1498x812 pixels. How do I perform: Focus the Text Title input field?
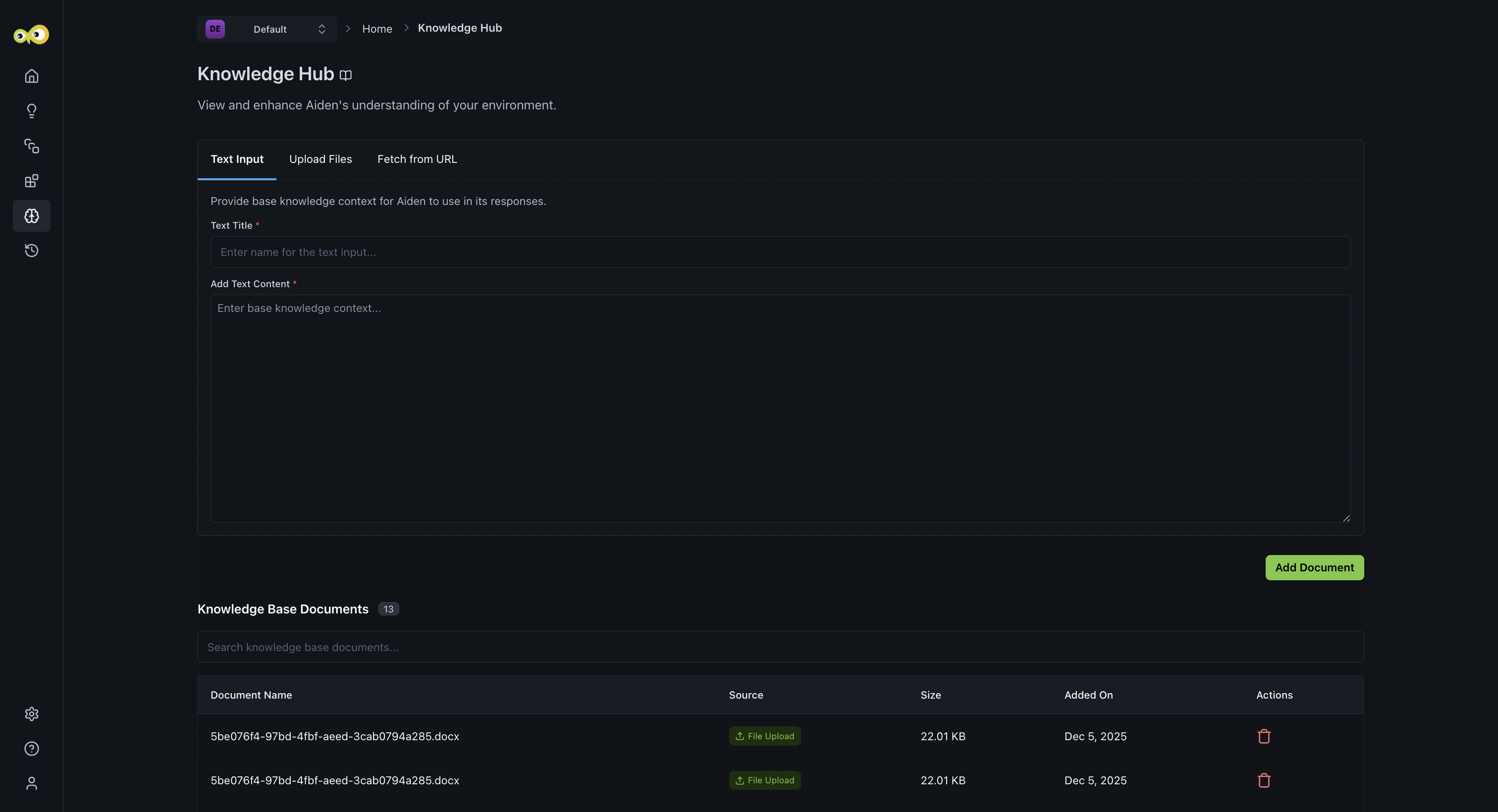(x=780, y=252)
